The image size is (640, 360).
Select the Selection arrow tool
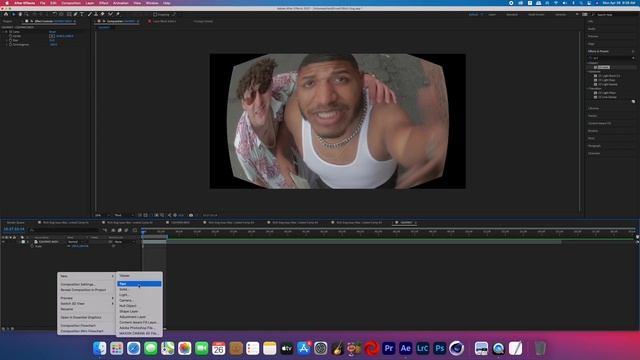click(13, 14)
